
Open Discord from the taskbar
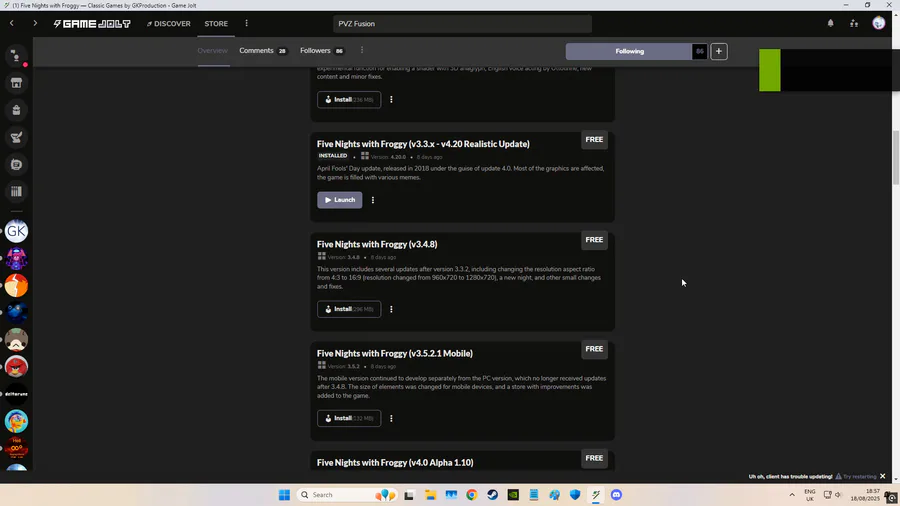coord(616,495)
